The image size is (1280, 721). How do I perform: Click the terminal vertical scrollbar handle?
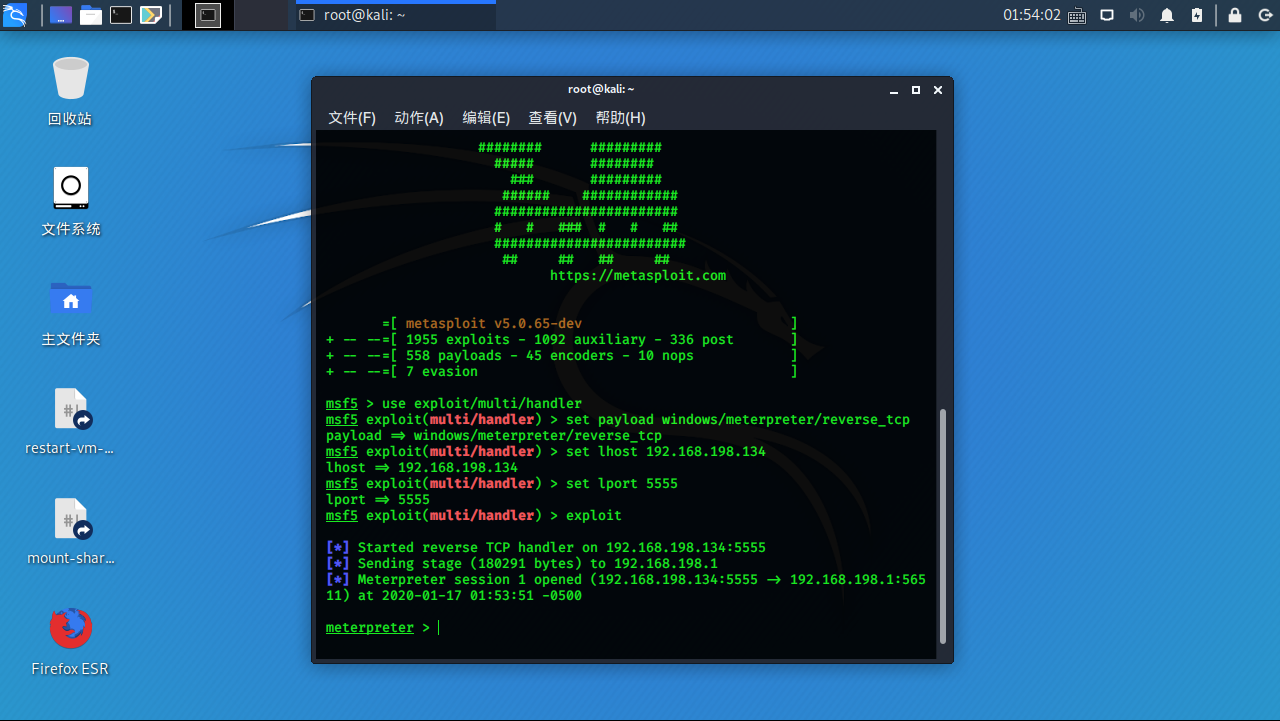click(941, 526)
